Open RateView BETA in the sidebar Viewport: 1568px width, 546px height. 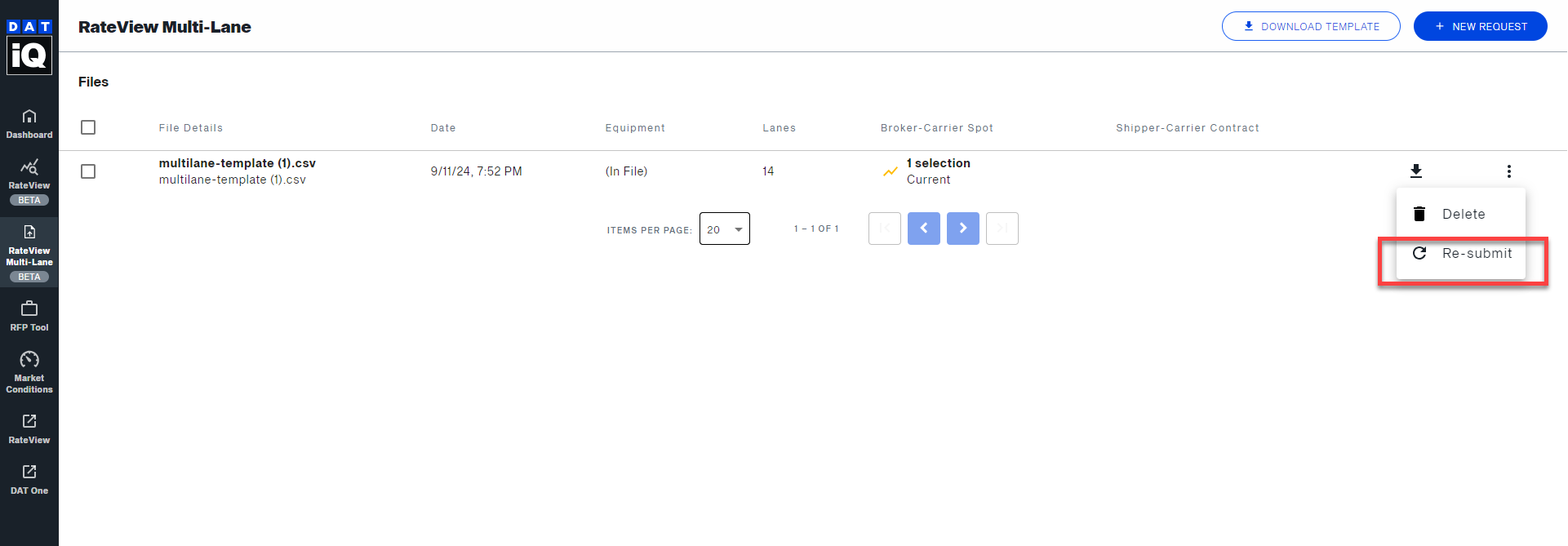[29, 182]
